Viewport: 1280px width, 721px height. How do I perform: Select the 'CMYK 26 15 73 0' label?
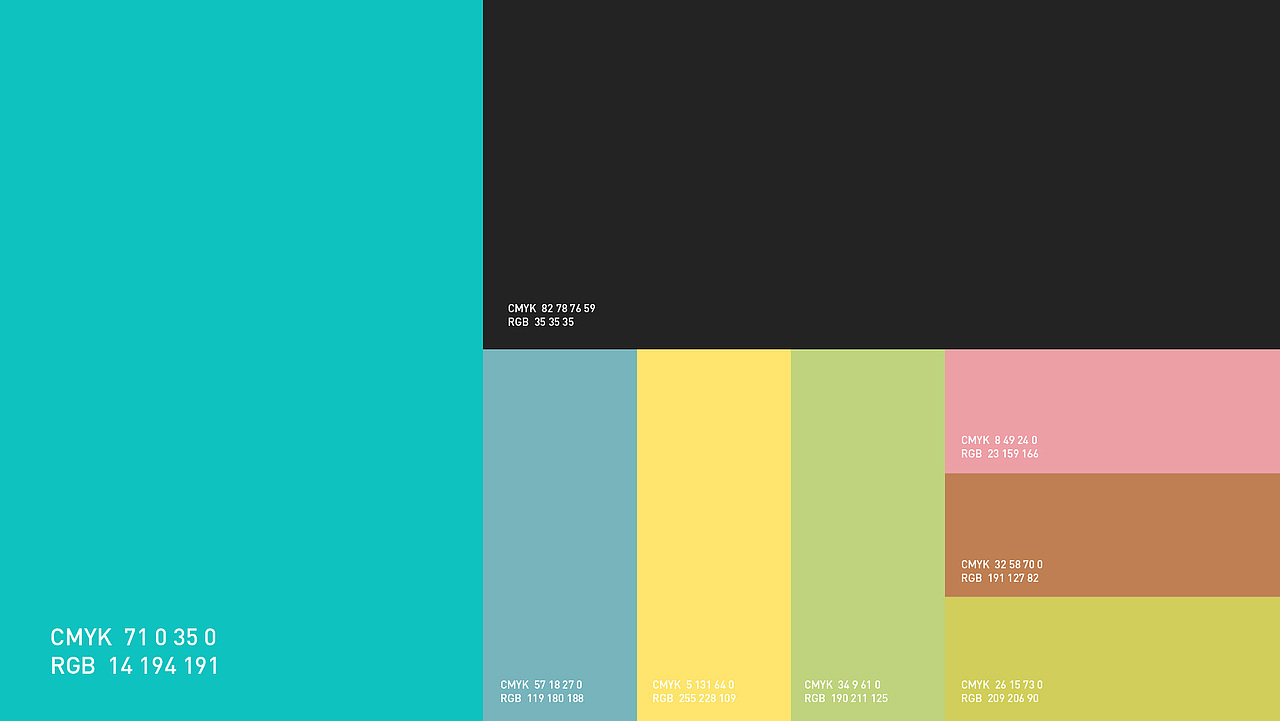coord(1002,685)
